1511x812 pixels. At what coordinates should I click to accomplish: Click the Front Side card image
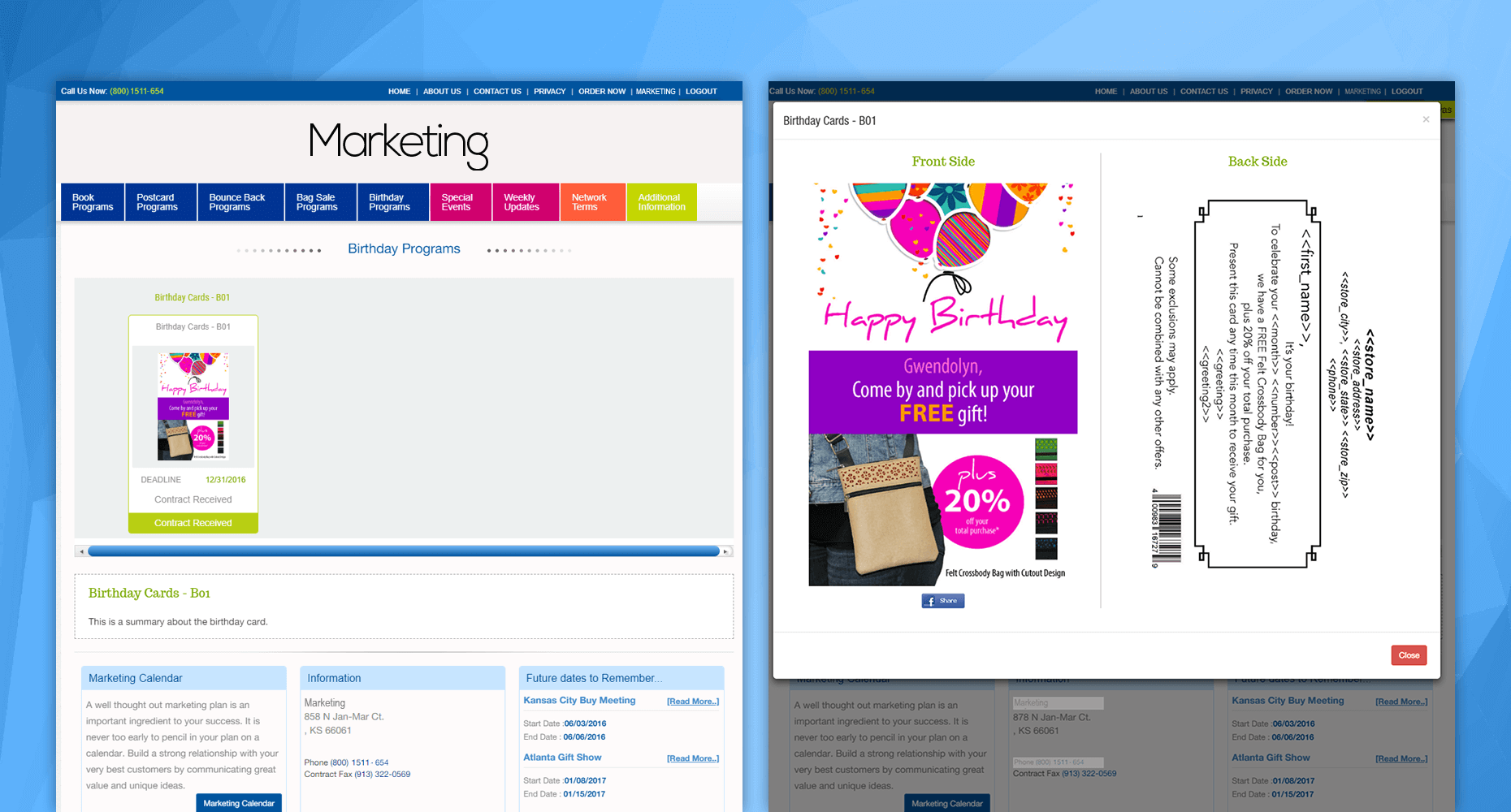[943, 384]
